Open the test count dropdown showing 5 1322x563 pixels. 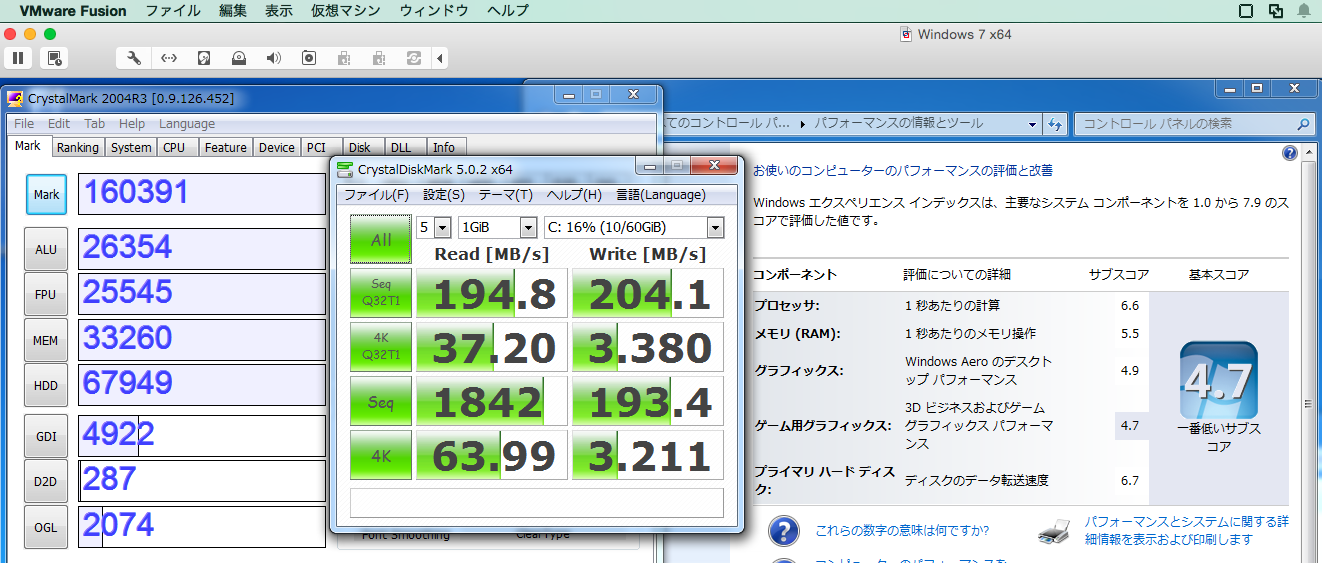tap(435, 227)
